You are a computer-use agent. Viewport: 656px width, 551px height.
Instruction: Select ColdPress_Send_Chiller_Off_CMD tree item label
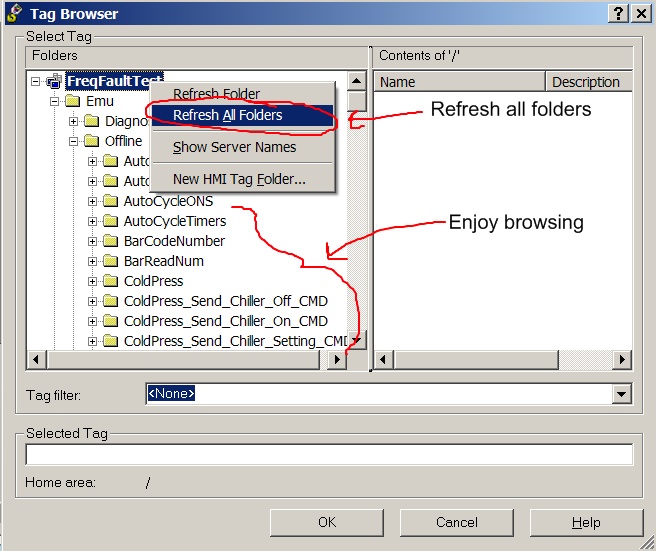point(226,301)
